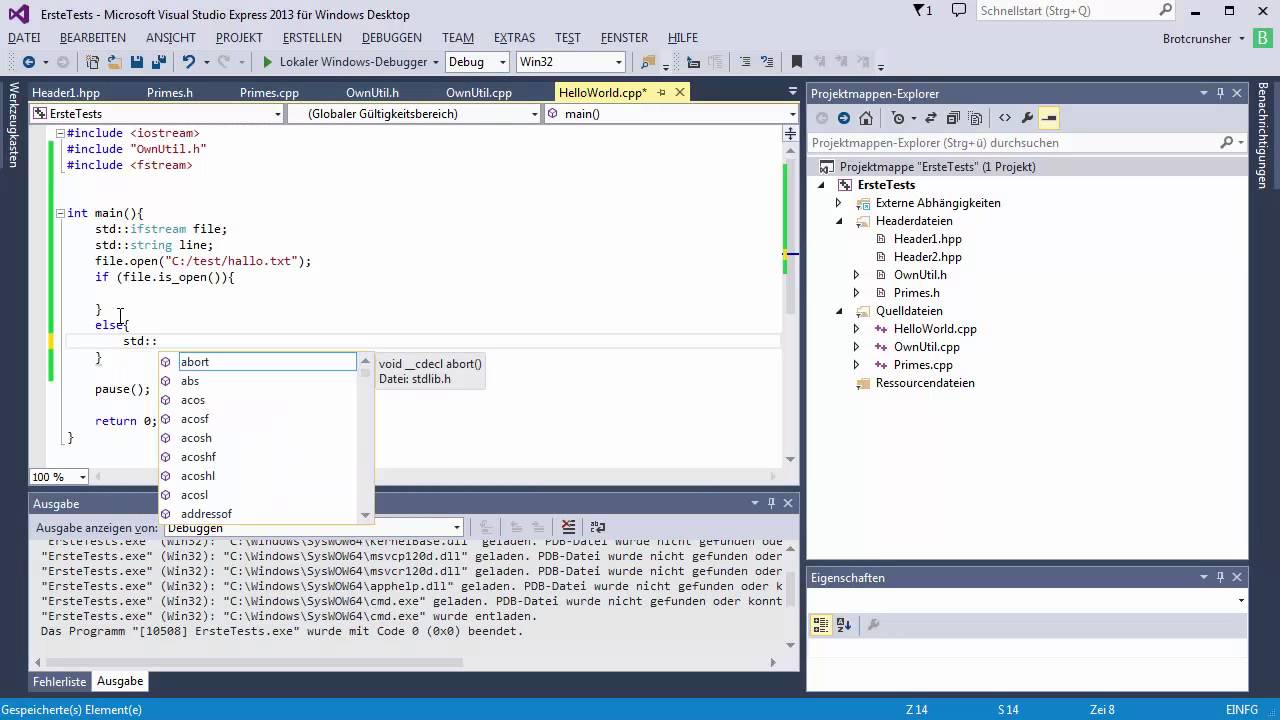Click the Projektmappen-Explorer Home icon
Viewport: 1280px width, 720px height.
(866, 118)
